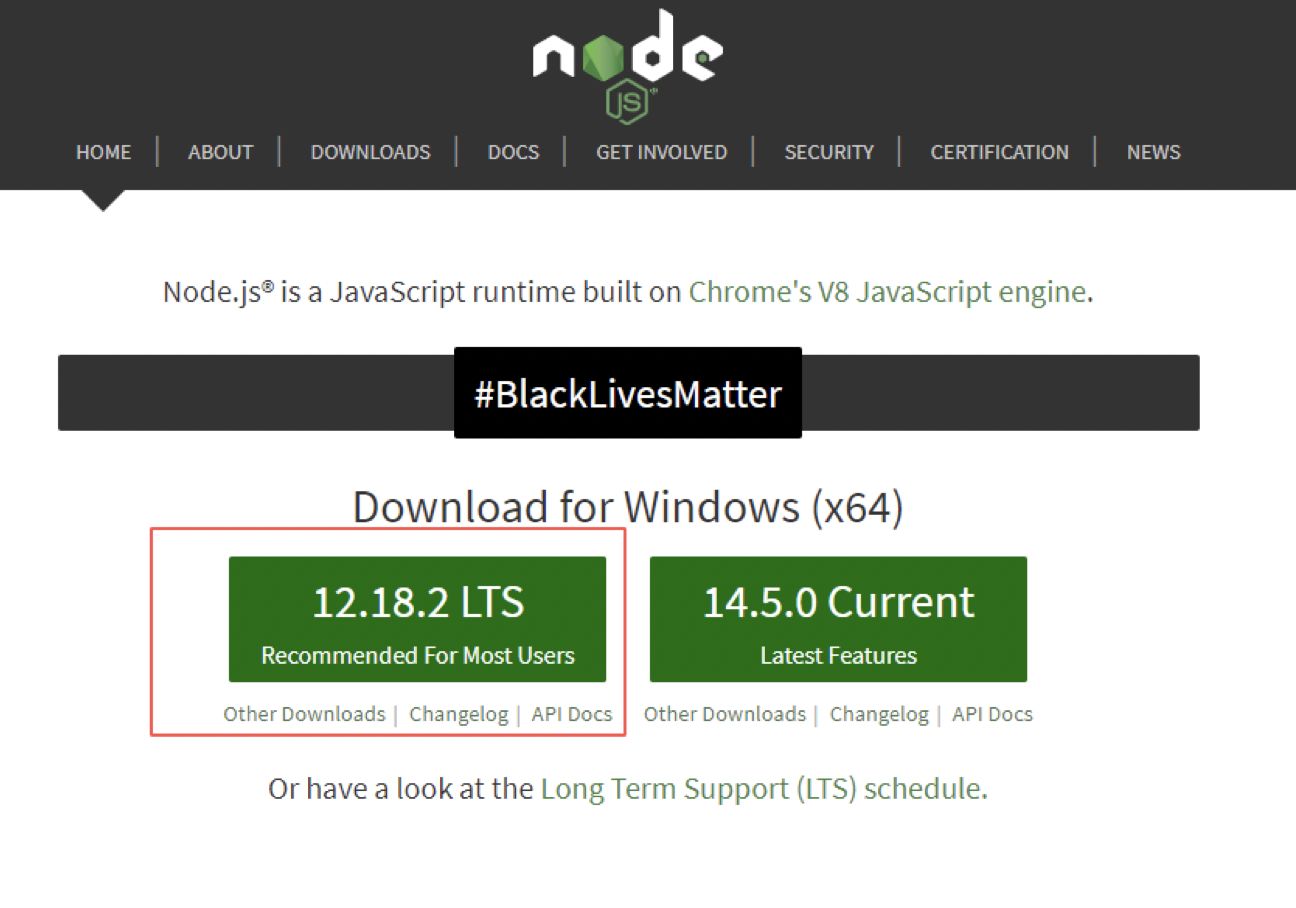
Task: Go to the HOME nav item
Action: pos(103,152)
